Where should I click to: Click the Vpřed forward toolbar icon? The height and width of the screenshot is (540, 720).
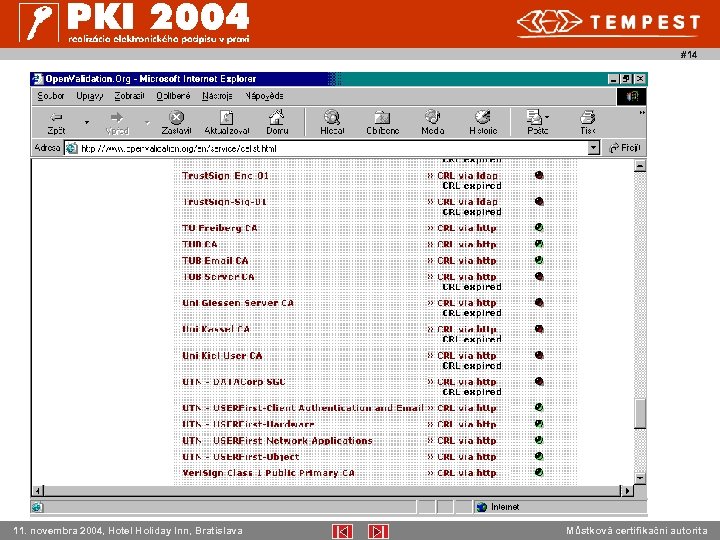point(117,122)
